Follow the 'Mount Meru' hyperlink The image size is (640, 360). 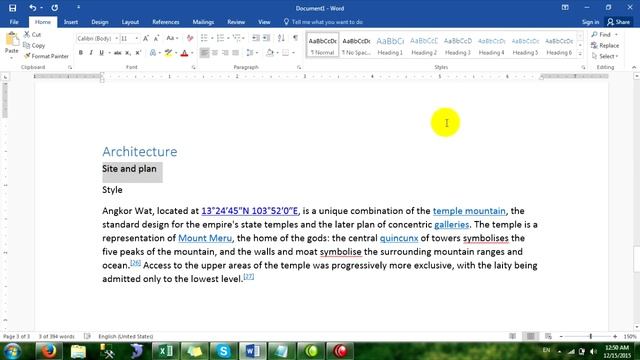coord(205,238)
